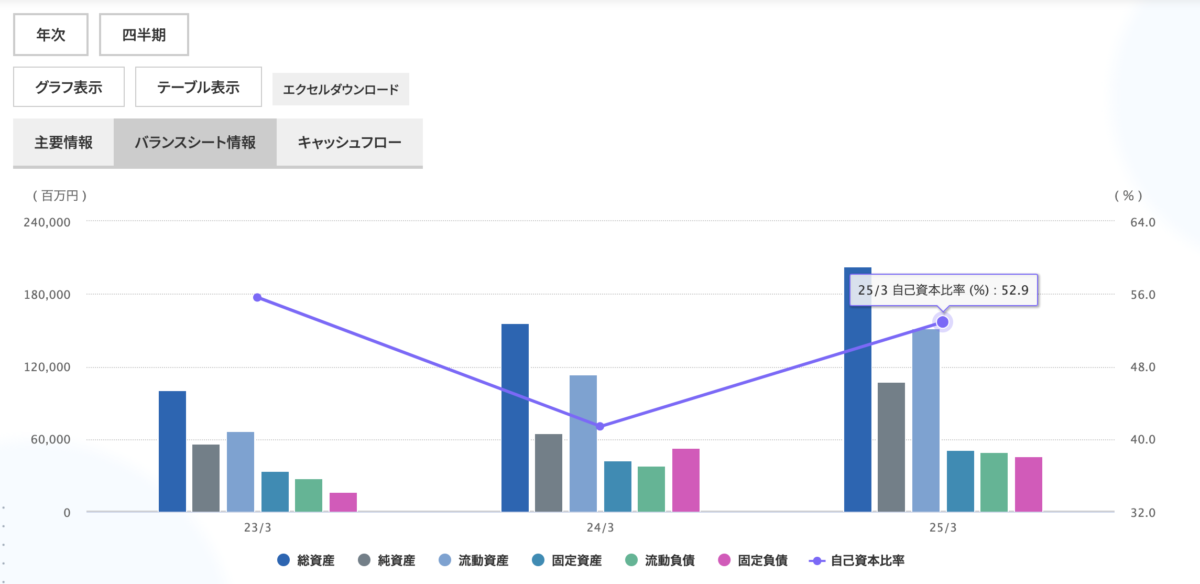Click the 60,000 left axis value

tap(50, 440)
